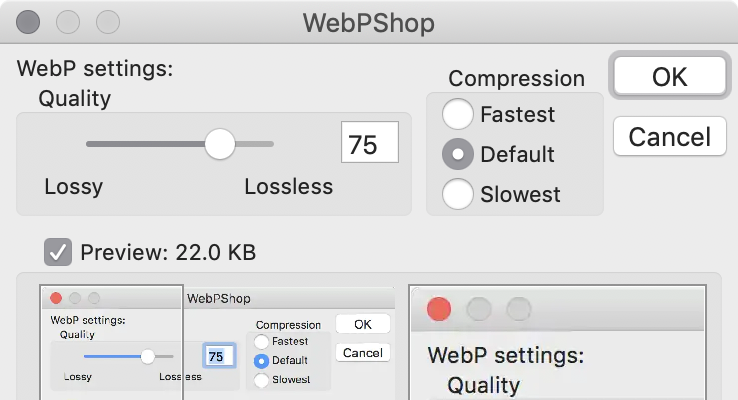This screenshot has width=738, height=400.
Task: Click the WebPShop title bar
Action: point(369,22)
